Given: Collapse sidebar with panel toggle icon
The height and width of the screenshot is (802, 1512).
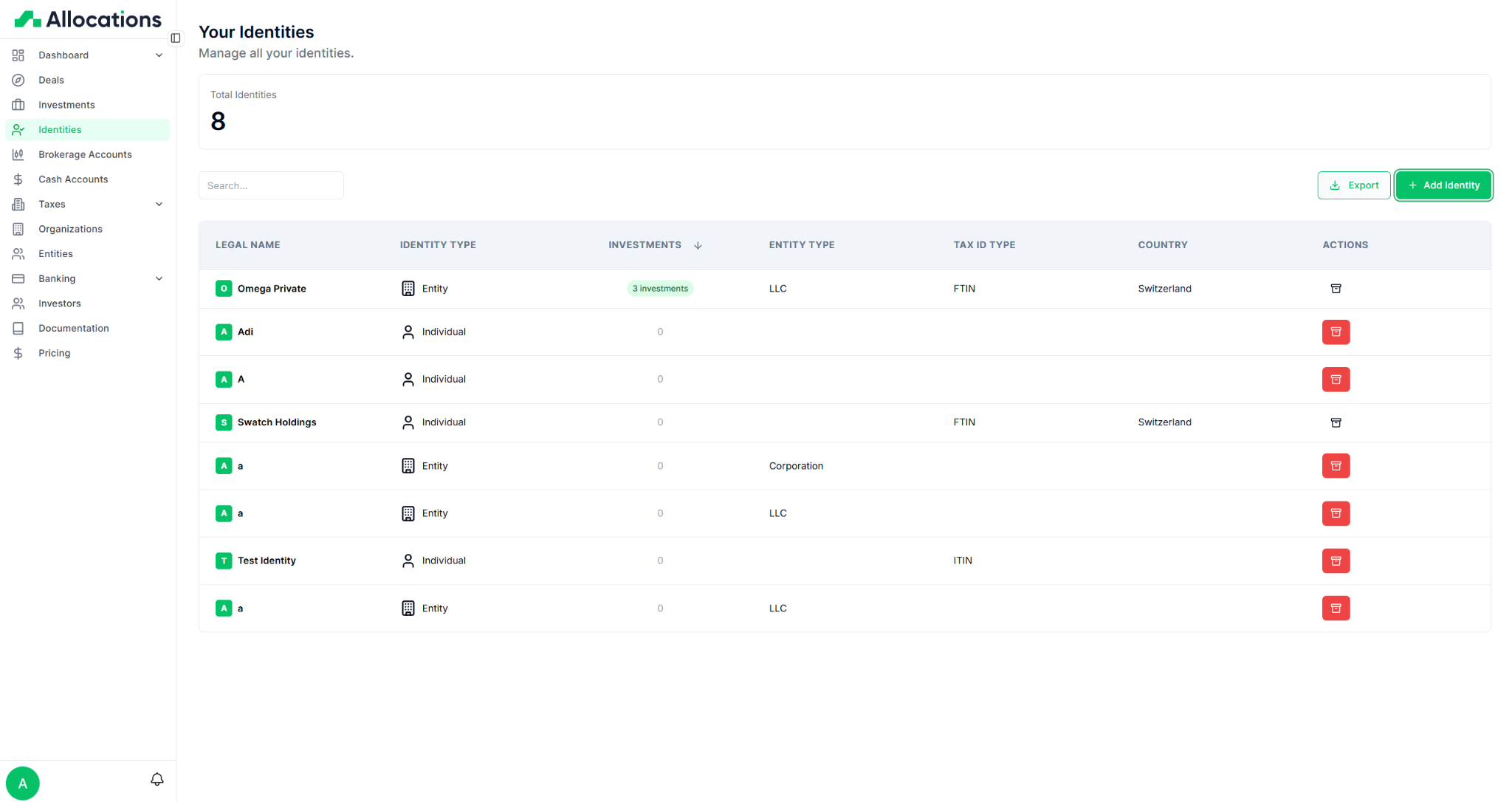Looking at the screenshot, I should [176, 38].
